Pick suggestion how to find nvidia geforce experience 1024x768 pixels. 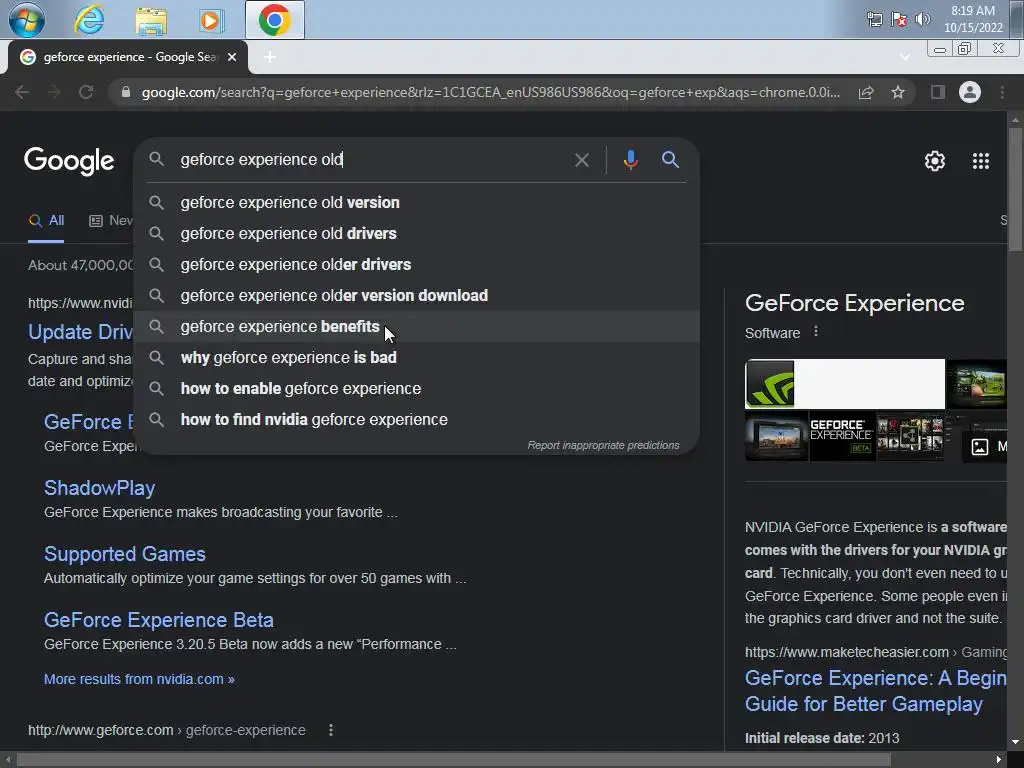tap(417, 419)
